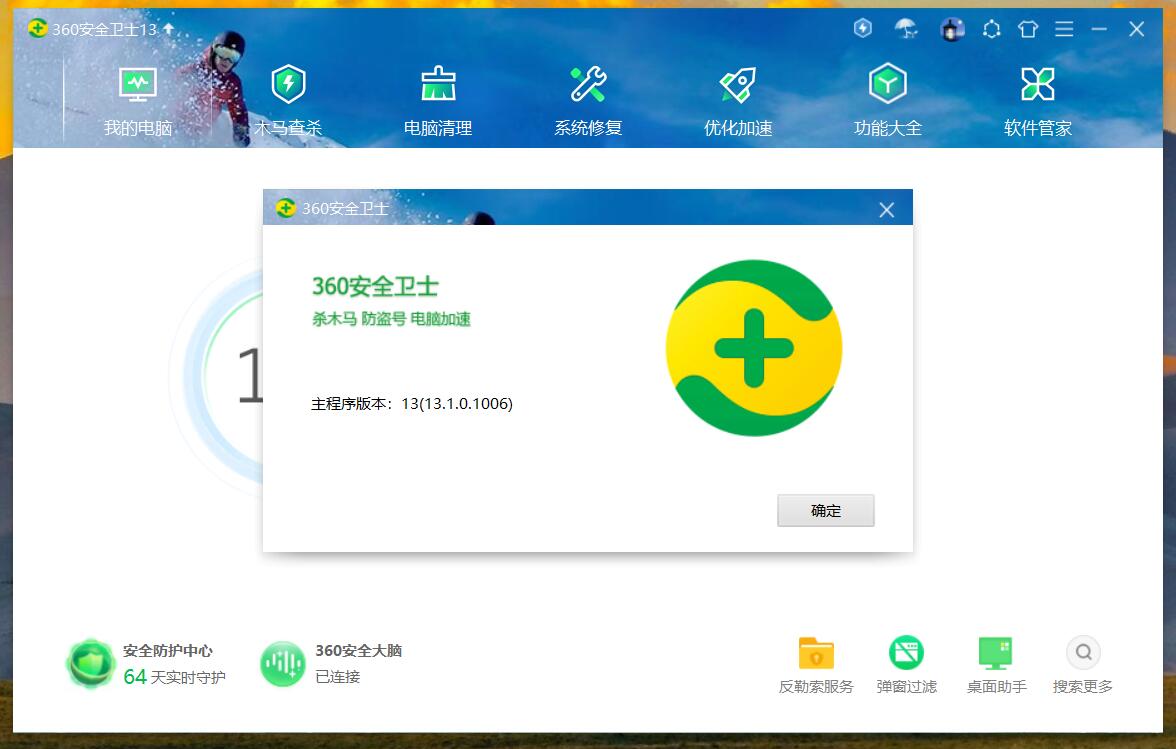Click the upgrade arrow beside 360安全卫士13
This screenshot has width=1176, height=749.
(169, 28)
